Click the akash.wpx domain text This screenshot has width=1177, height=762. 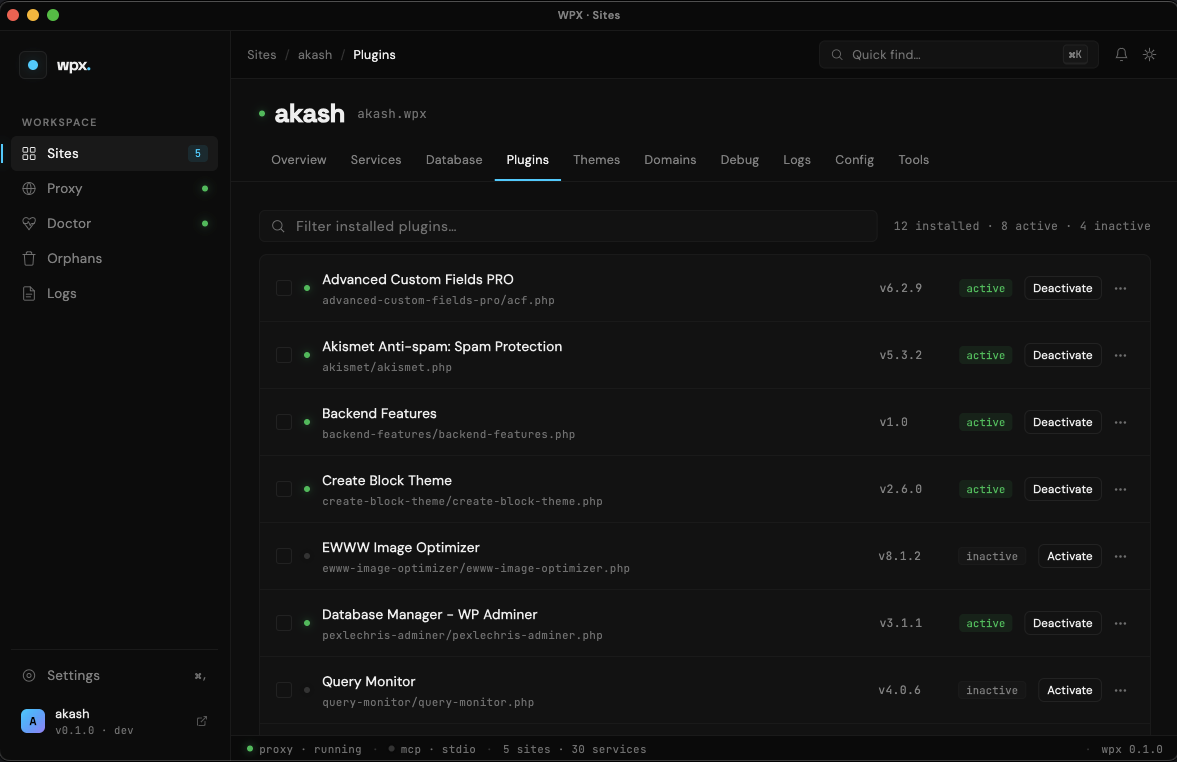tap(392, 114)
